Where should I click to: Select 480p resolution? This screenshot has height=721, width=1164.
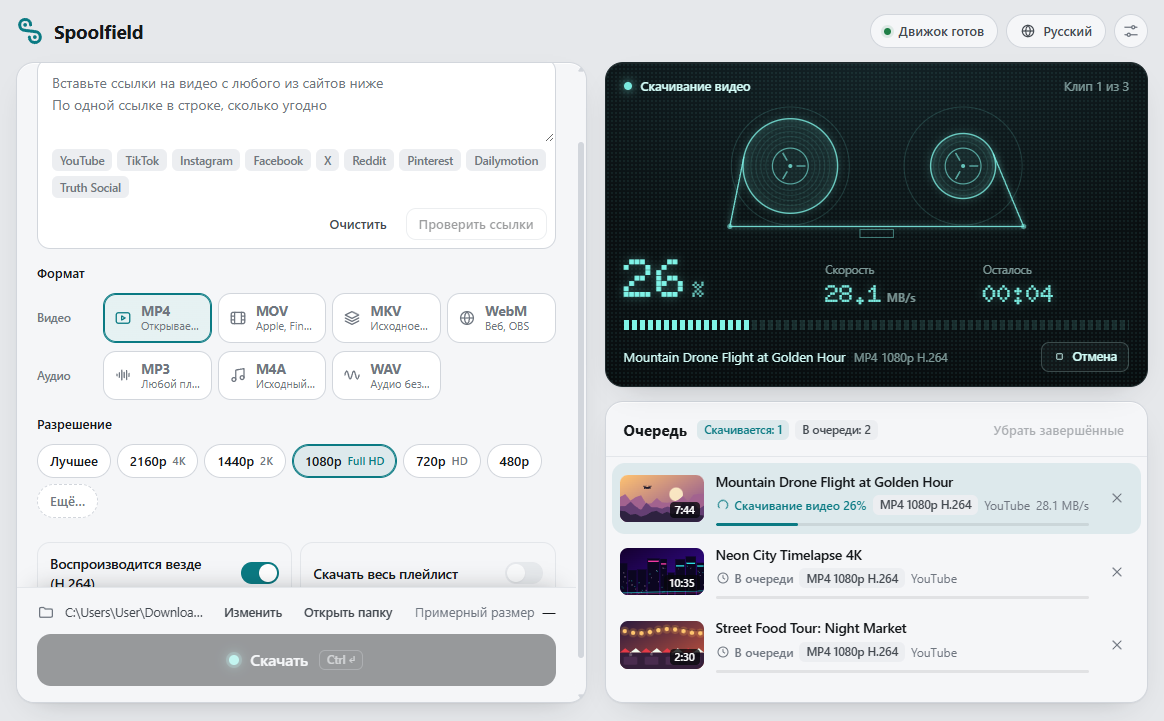(x=514, y=461)
